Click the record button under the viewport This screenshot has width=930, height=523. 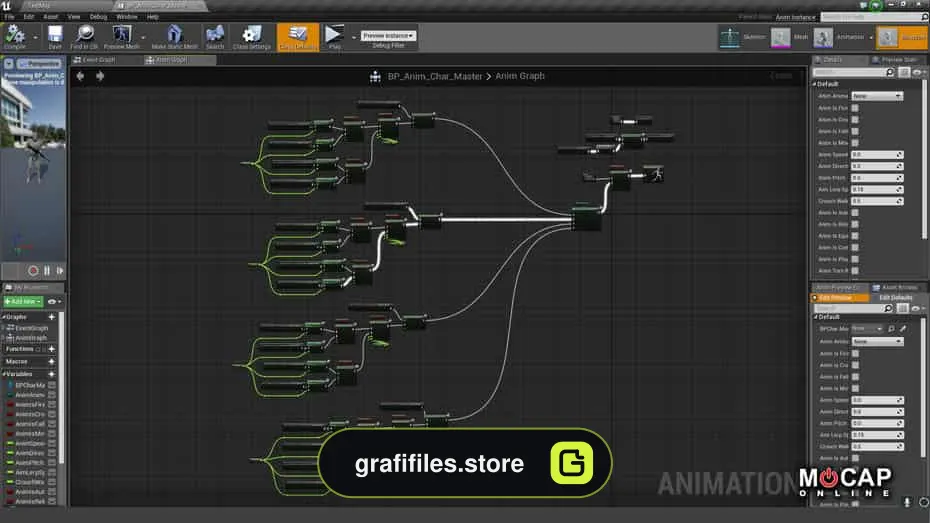(33, 270)
